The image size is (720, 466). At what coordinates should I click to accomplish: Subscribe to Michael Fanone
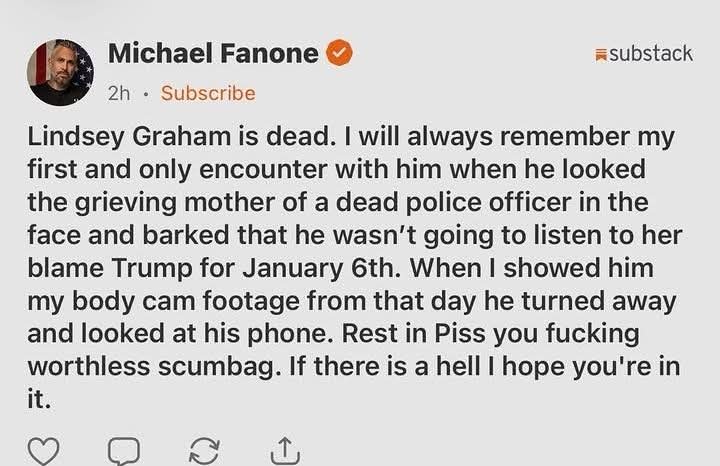(x=208, y=93)
